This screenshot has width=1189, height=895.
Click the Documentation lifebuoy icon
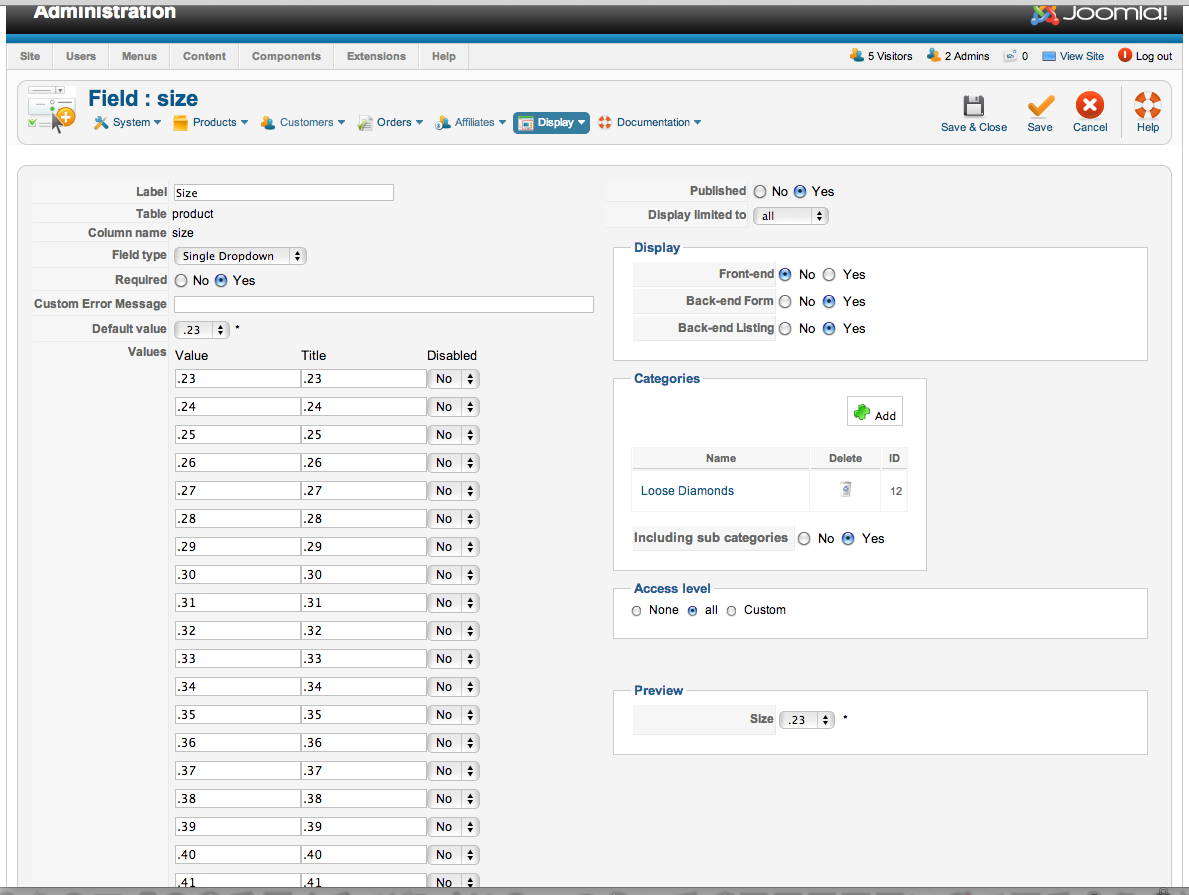point(604,122)
